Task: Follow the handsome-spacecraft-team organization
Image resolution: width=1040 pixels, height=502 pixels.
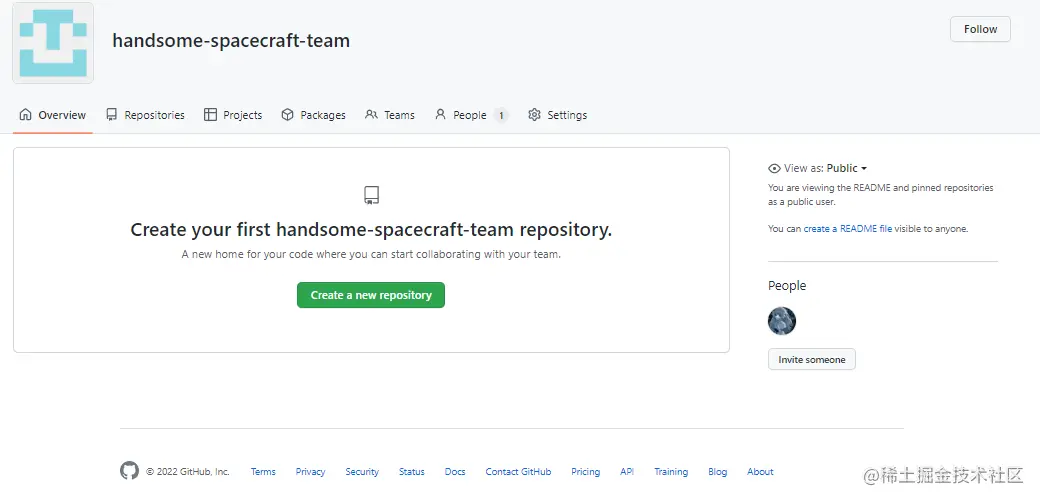Action: click(x=980, y=29)
